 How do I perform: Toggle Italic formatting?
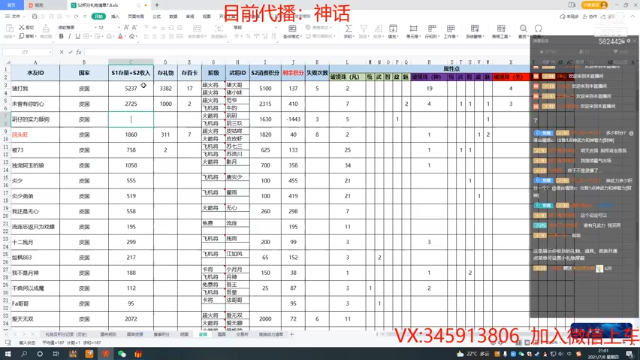click(69, 36)
